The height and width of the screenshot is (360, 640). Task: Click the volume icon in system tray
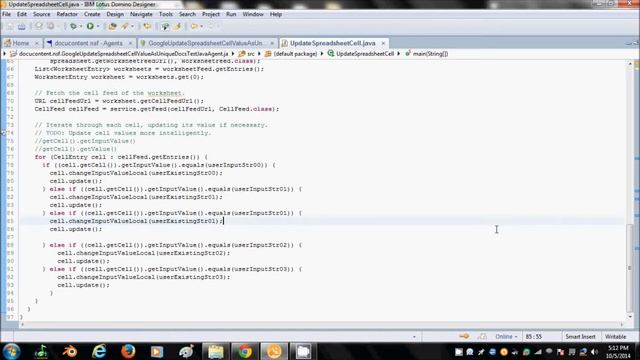[595, 352]
